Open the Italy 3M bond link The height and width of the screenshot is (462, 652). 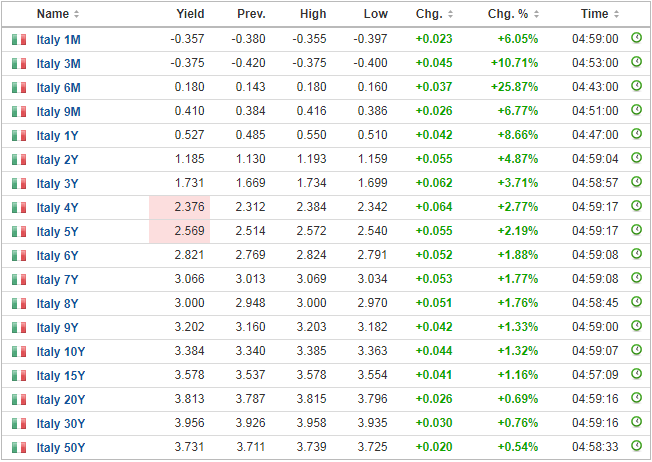58,62
